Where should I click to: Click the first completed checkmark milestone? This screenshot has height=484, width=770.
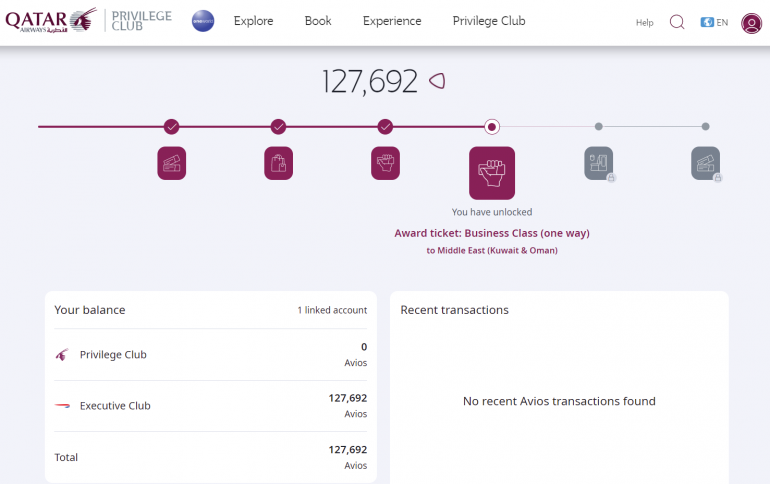[172, 127]
